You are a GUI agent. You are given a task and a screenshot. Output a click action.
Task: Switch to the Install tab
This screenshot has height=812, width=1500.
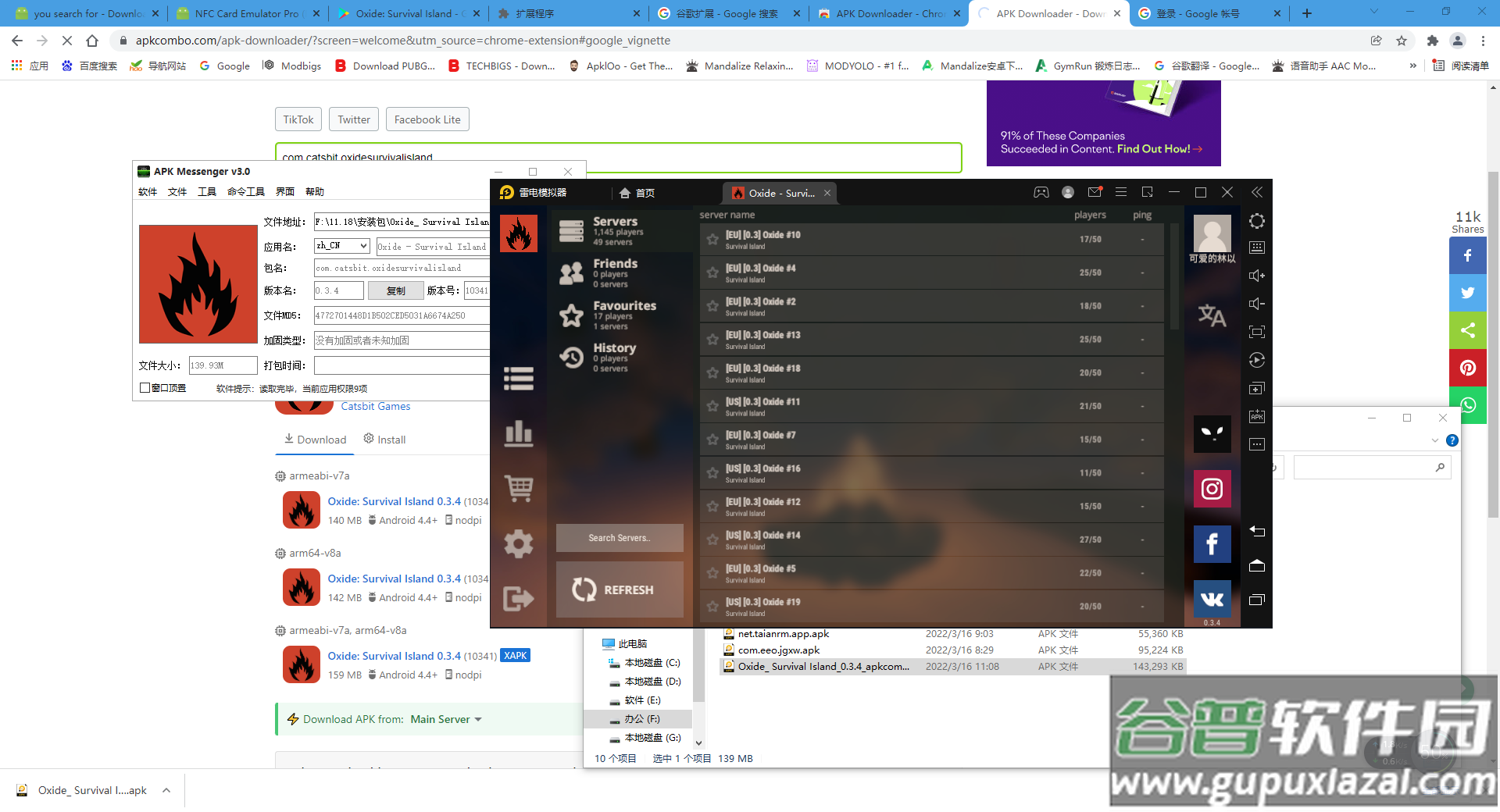384,440
